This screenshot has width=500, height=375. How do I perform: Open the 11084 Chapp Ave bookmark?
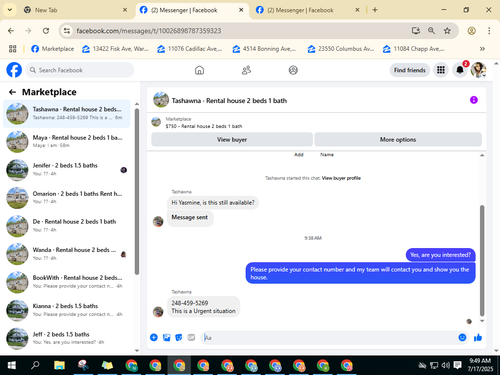414,49
